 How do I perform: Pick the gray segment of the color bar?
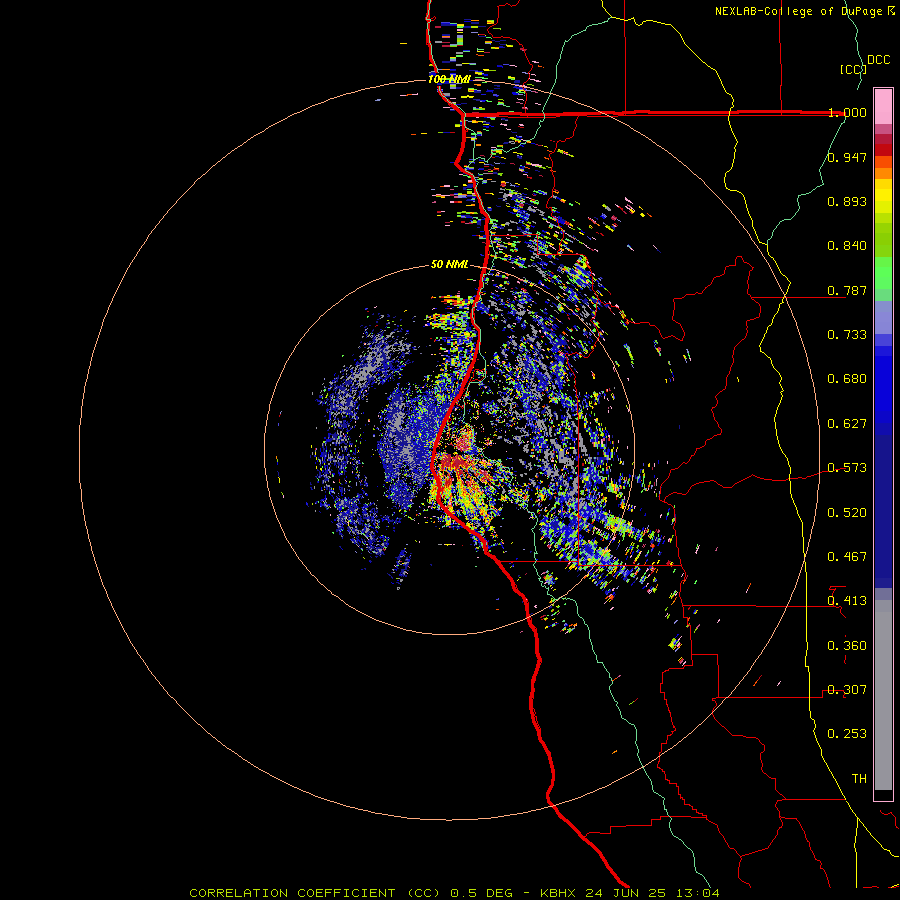pyautogui.click(x=883, y=695)
